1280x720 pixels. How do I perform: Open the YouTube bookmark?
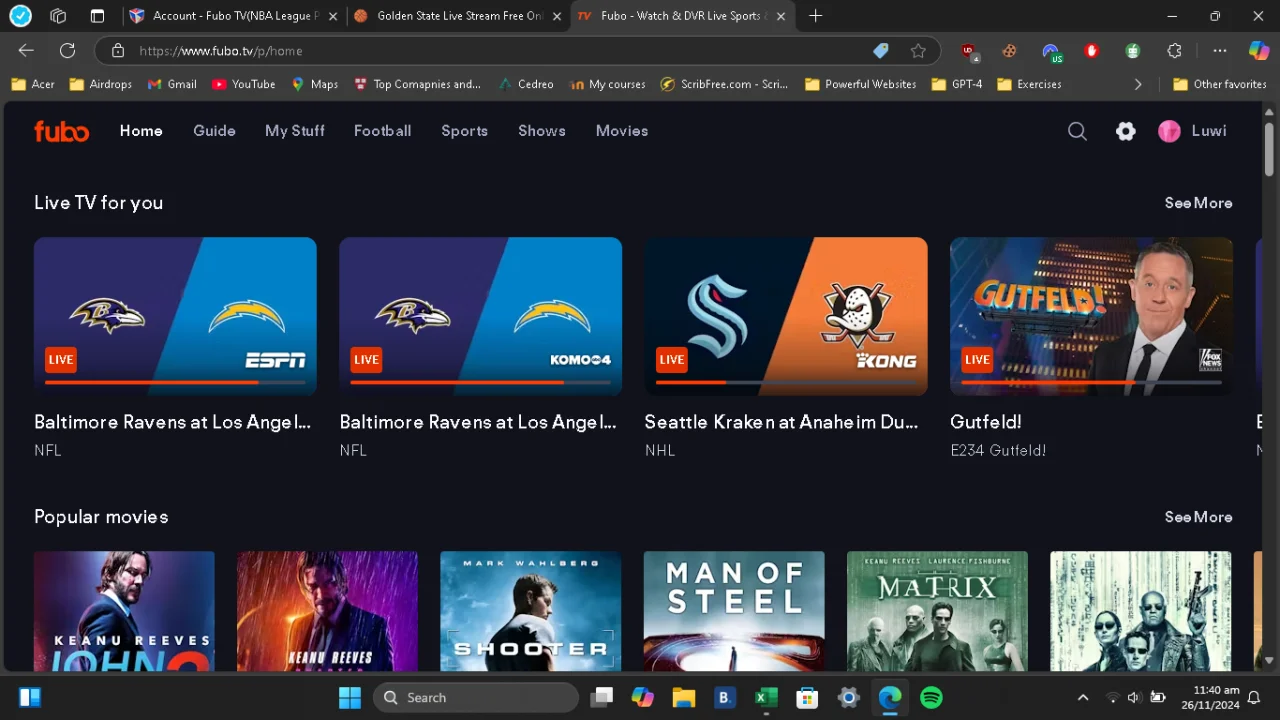(243, 85)
